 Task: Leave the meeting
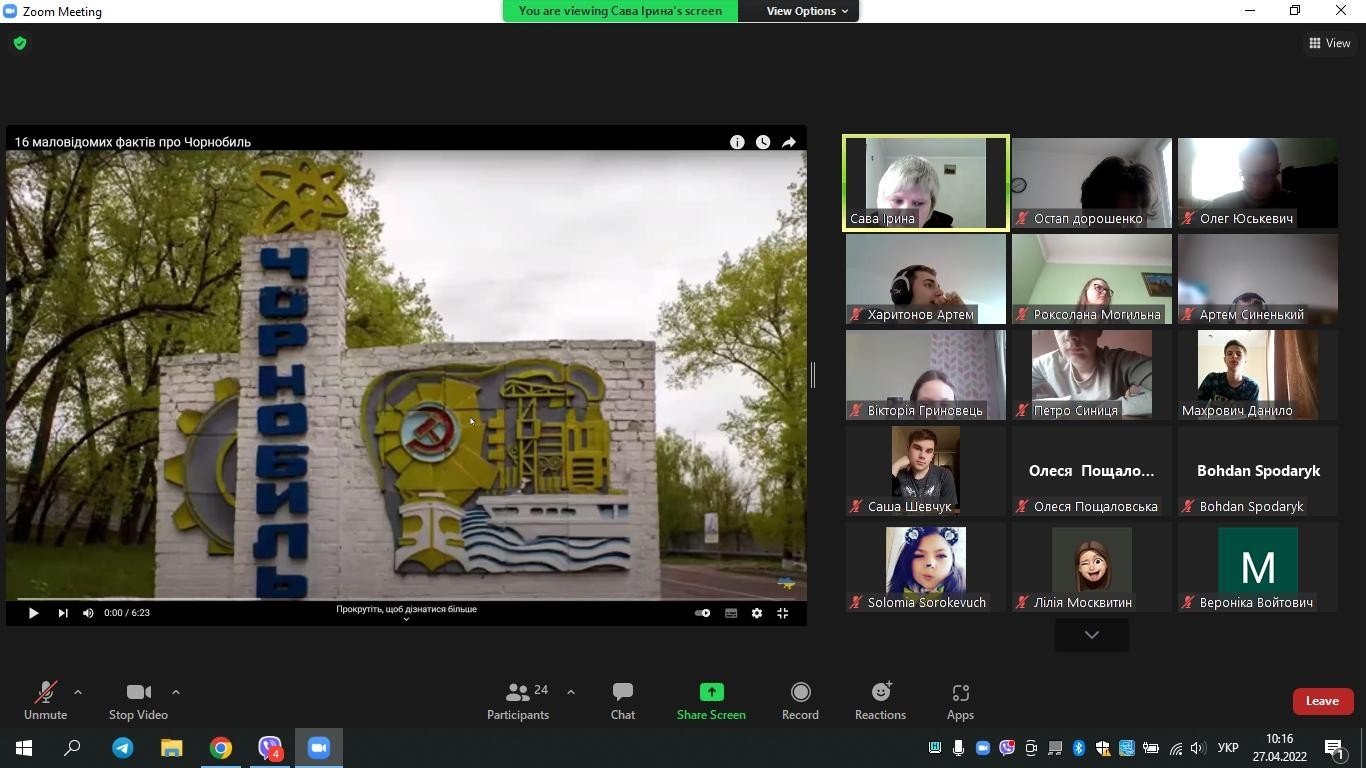tap(1322, 701)
